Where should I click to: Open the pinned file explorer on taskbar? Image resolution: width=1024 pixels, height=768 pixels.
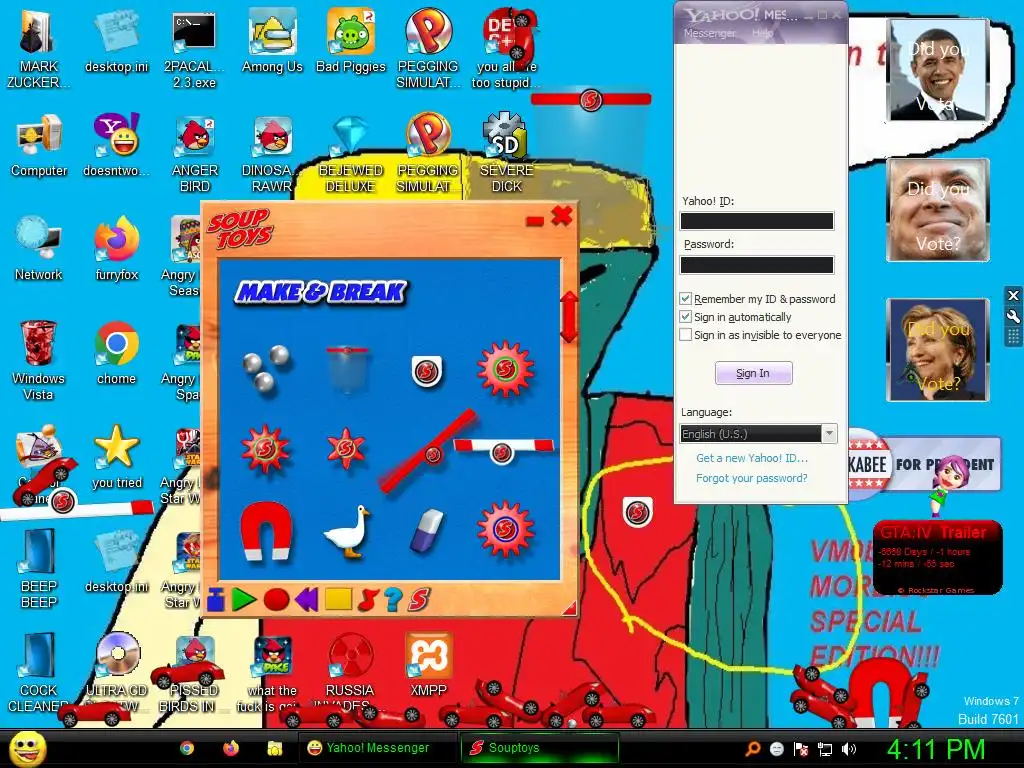coord(274,748)
